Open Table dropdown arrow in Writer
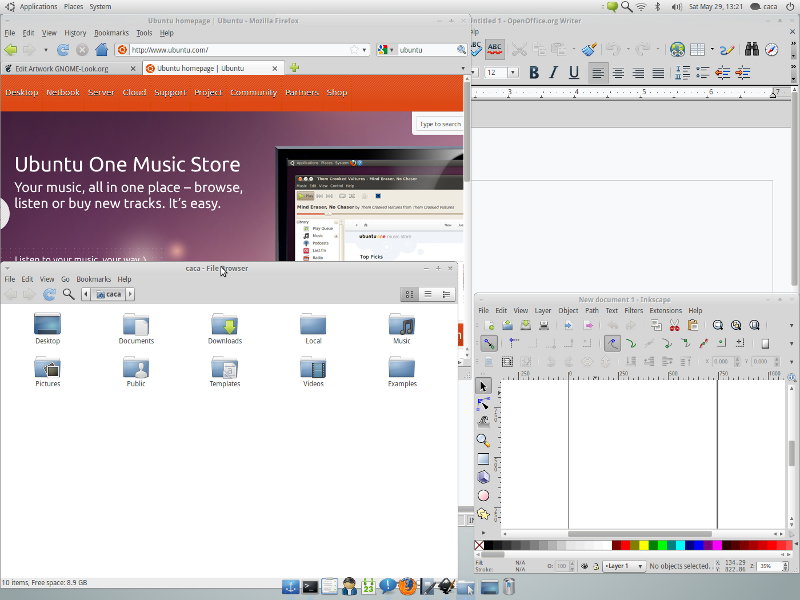The image size is (800, 600). pos(712,49)
